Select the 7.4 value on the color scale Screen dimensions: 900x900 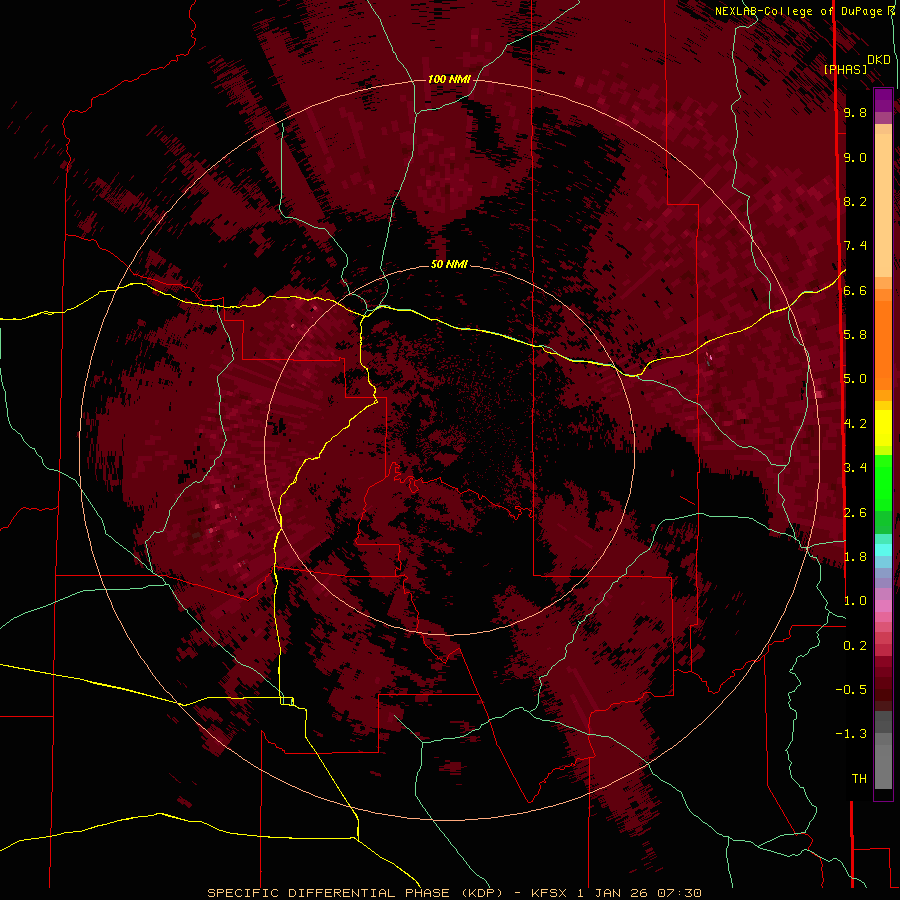855,246
